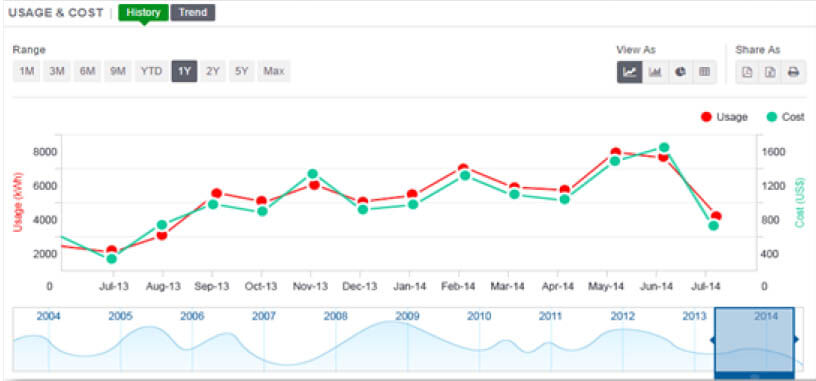Click the Oct-13 green Cost data point

[x=262, y=211]
